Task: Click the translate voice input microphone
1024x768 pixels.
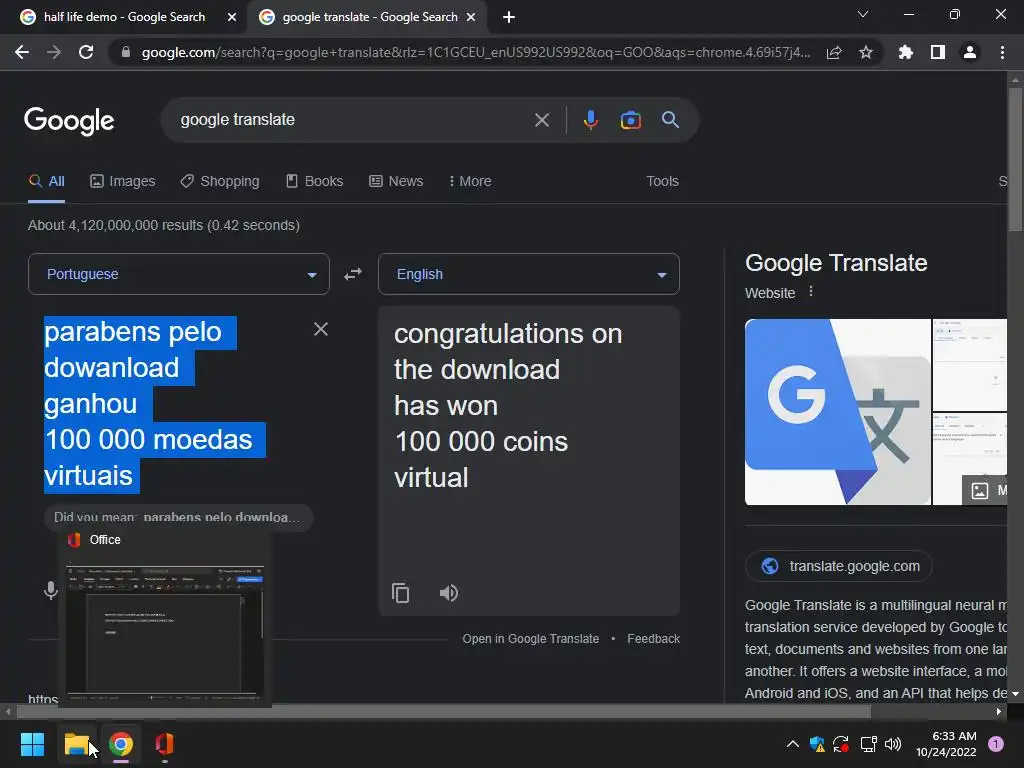Action: pyautogui.click(x=50, y=591)
